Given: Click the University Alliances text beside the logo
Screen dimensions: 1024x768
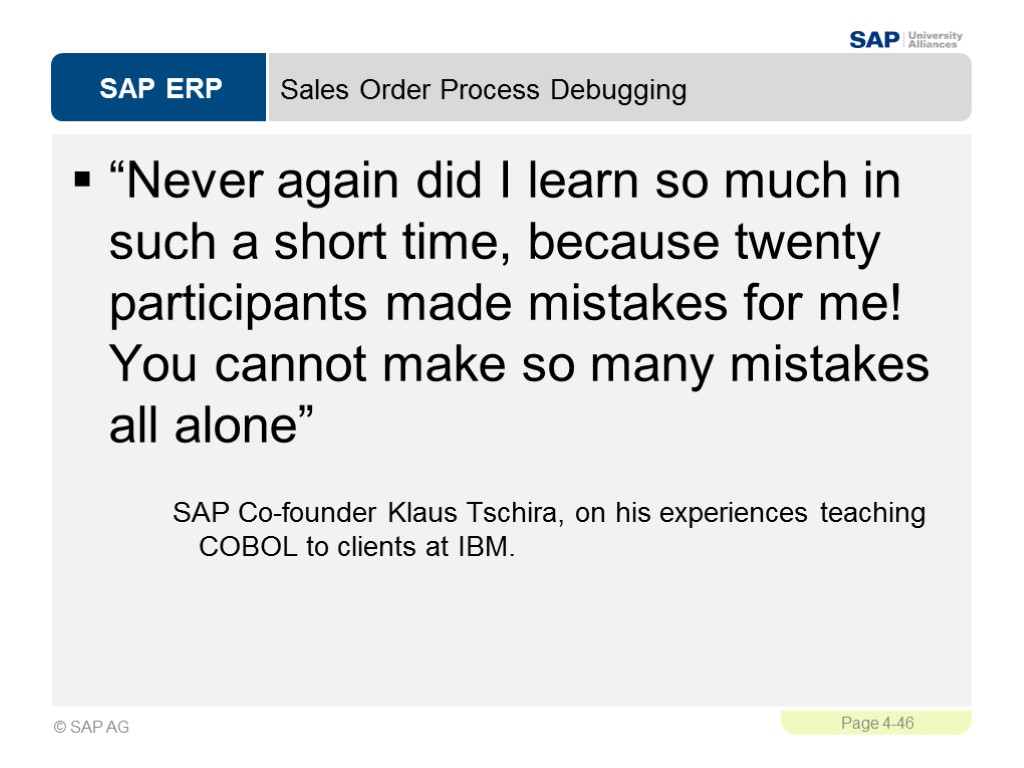Looking at the screenshot, I should (935, 39).
